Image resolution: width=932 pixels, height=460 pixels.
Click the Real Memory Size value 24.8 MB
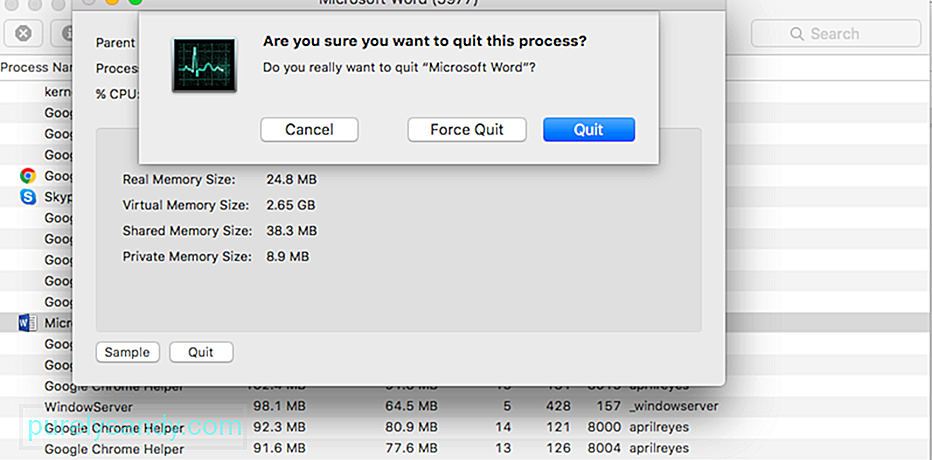(x=291, y=179)
